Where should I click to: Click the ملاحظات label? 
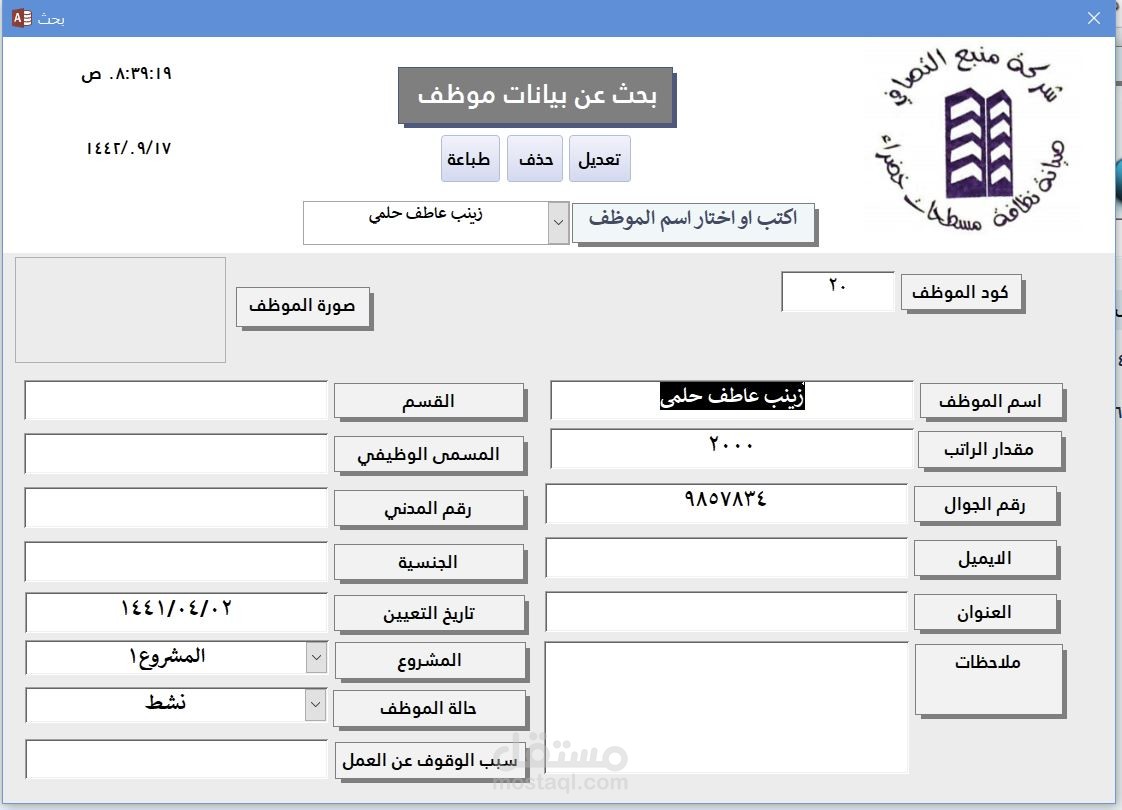989,680
